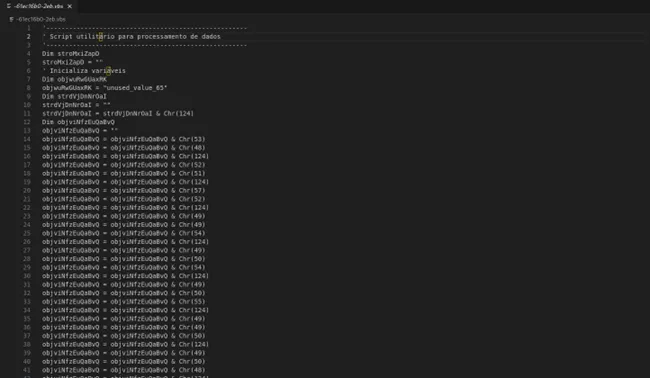Select the ~61ec16b0-2eb.vbs editor tab
This screenshot has height=378, width=650.
click(39, 6)
